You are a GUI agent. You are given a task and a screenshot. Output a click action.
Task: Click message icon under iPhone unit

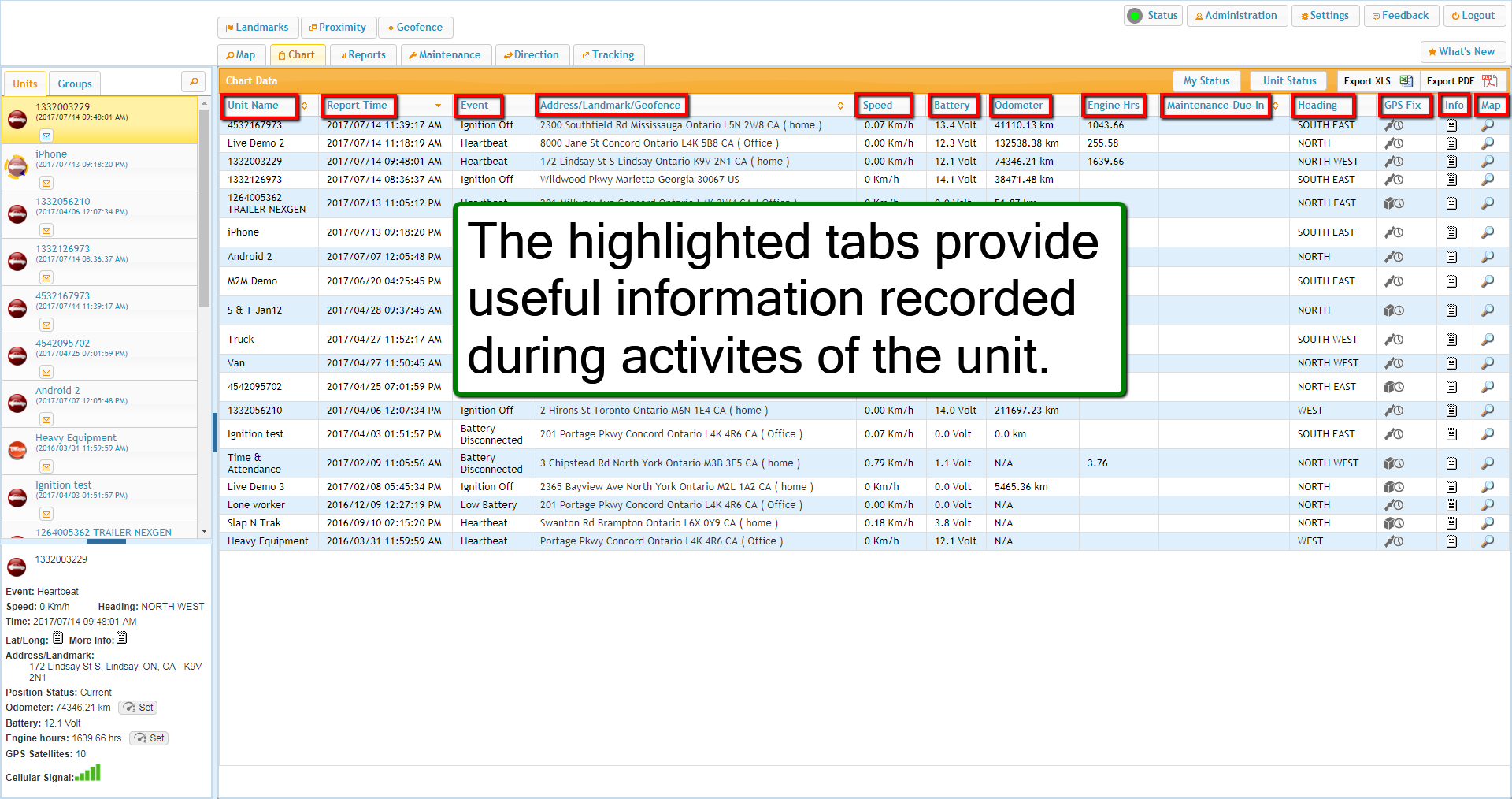46,183
